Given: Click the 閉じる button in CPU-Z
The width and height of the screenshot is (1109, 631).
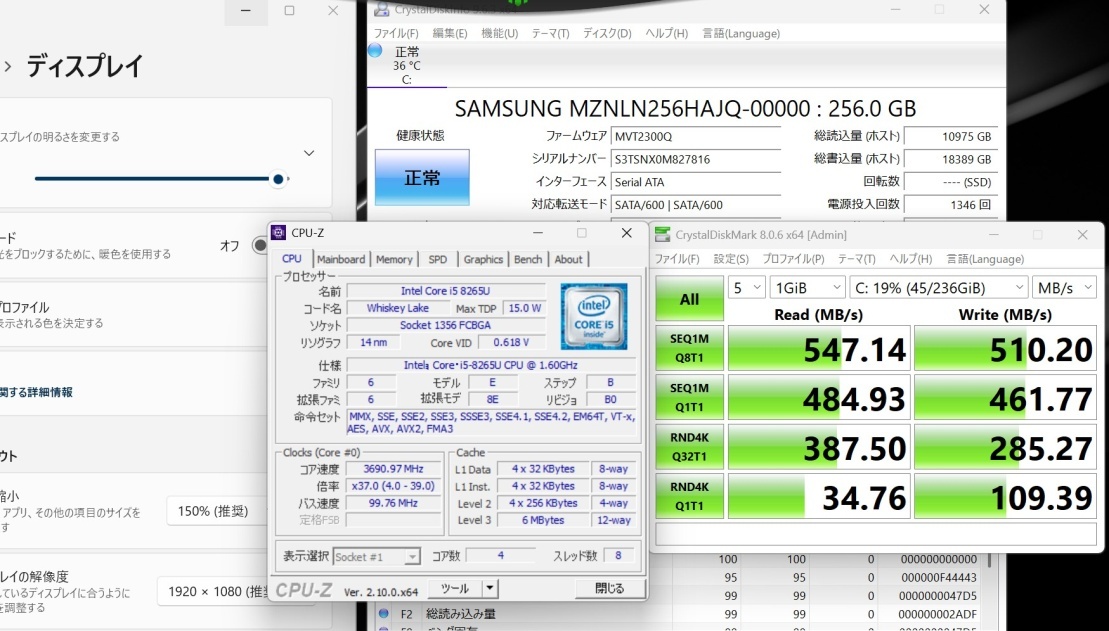Looking at the screenshot, I should point(610,588).
